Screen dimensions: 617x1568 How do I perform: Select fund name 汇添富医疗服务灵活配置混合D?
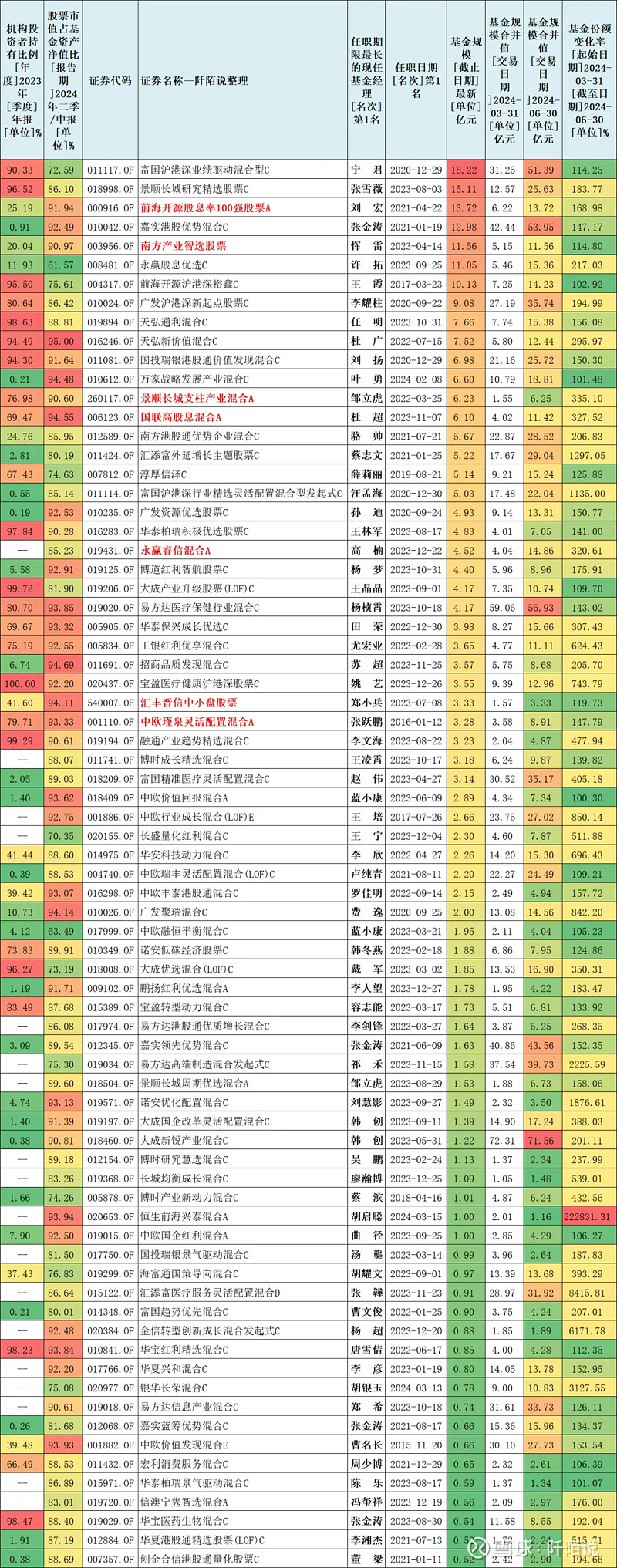(211, 1293)
